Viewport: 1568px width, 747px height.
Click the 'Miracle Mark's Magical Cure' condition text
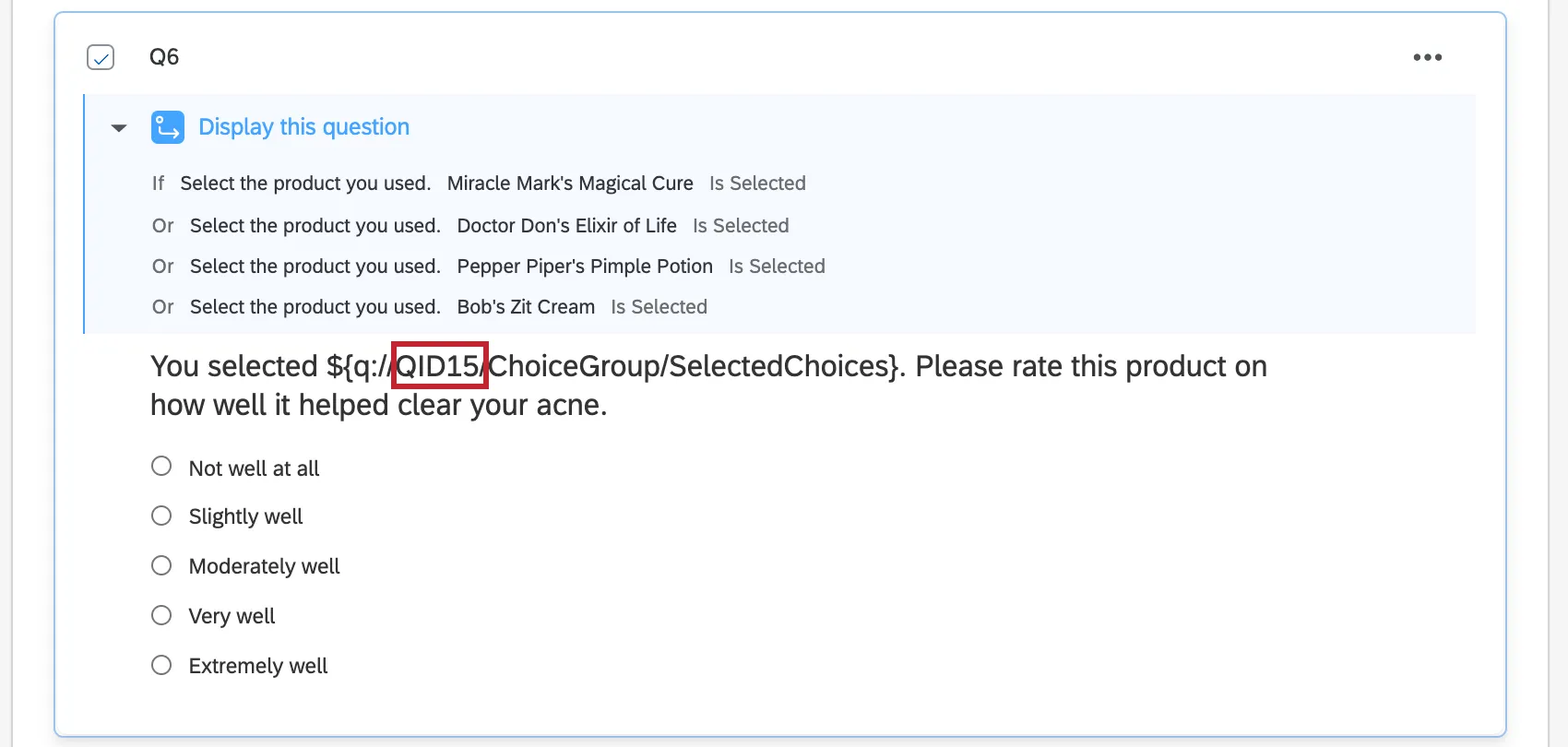point(569,183)
